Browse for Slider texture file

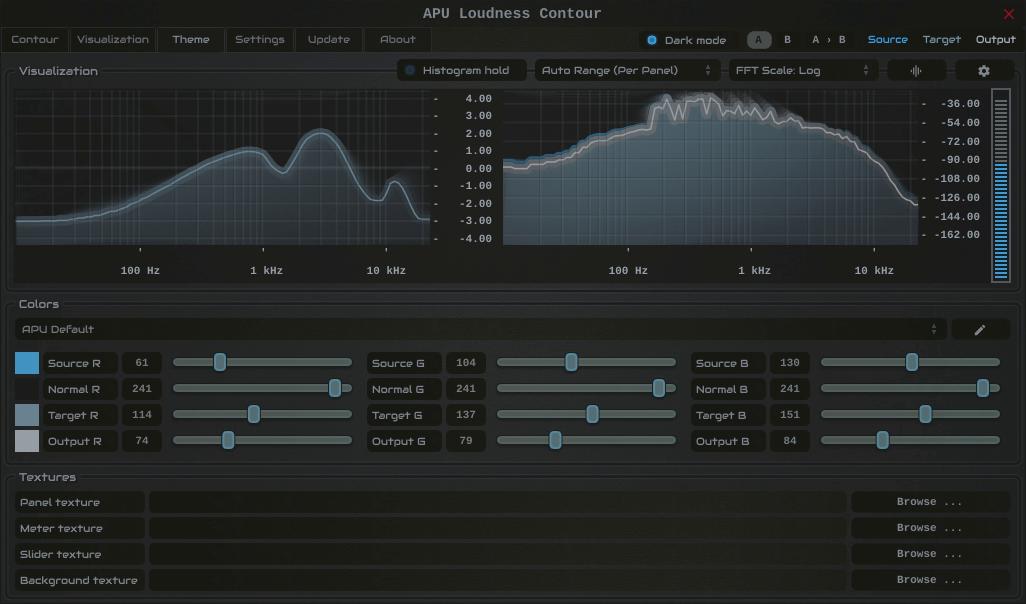click(930, 554)
